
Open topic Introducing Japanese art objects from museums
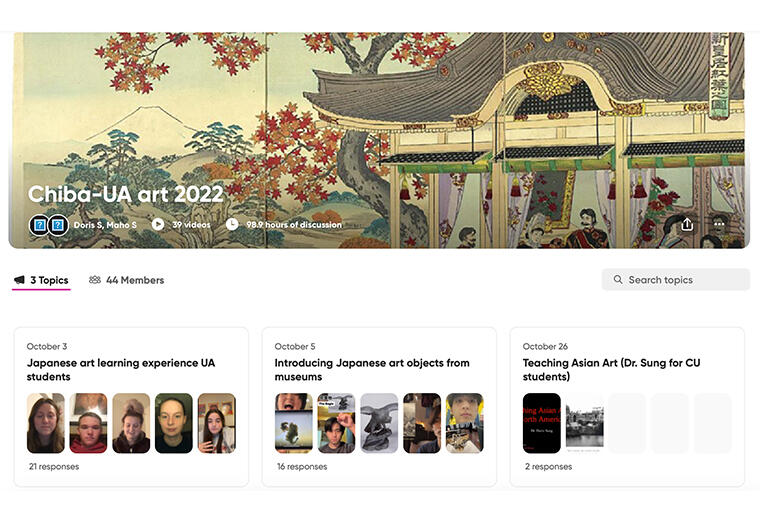pyautogui.click(x=372, y=370)
